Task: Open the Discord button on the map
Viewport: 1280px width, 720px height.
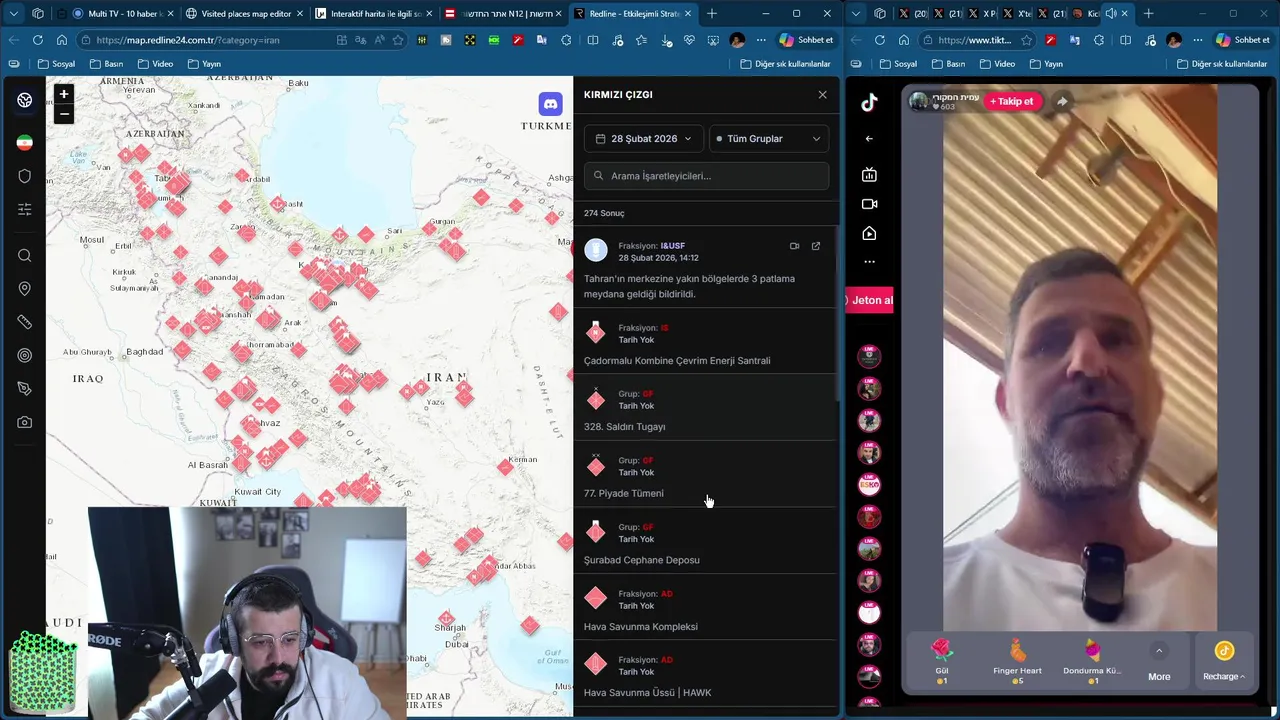Action: 550,104
